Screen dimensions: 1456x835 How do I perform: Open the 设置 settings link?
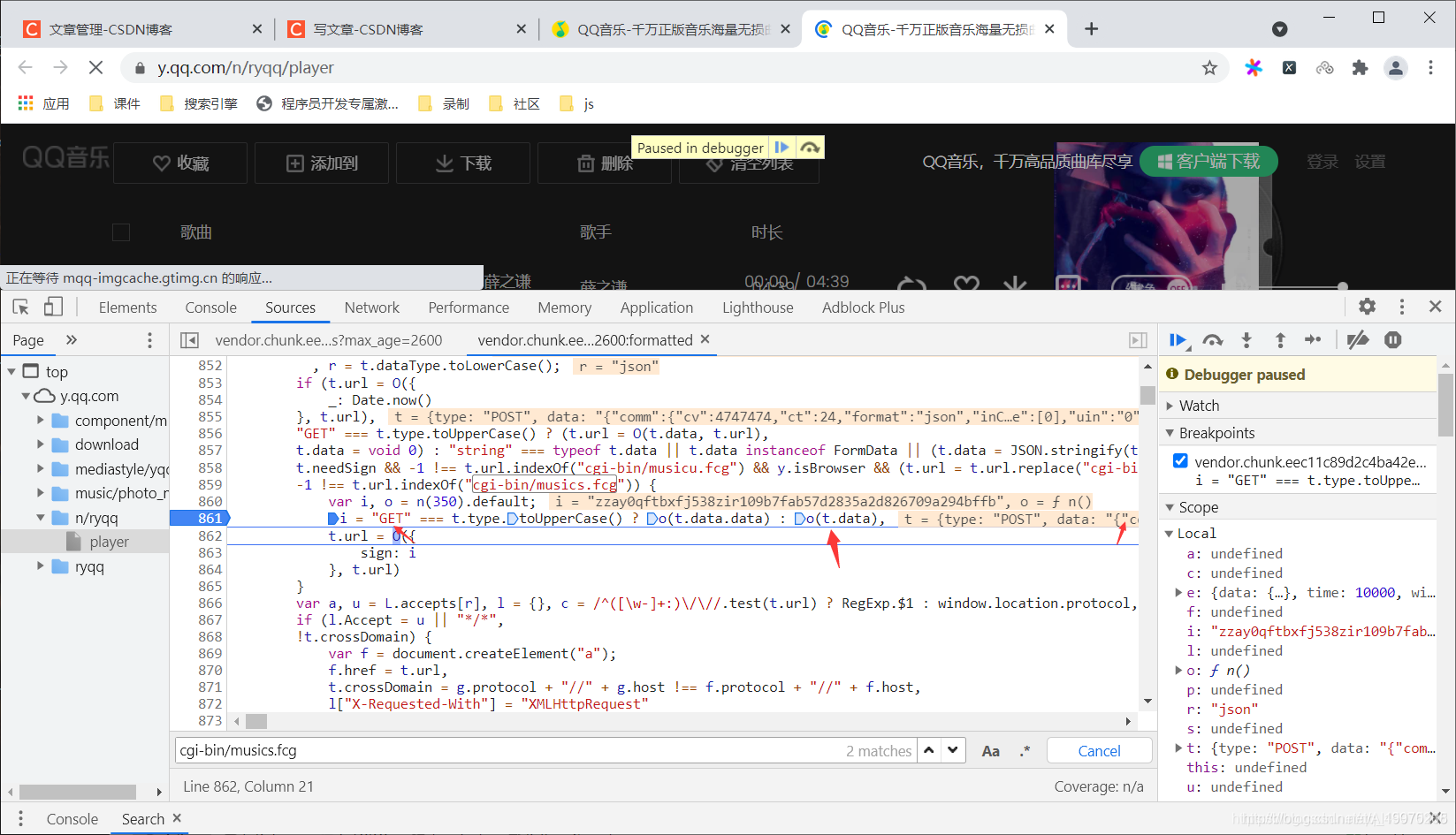coord(1369,162)
